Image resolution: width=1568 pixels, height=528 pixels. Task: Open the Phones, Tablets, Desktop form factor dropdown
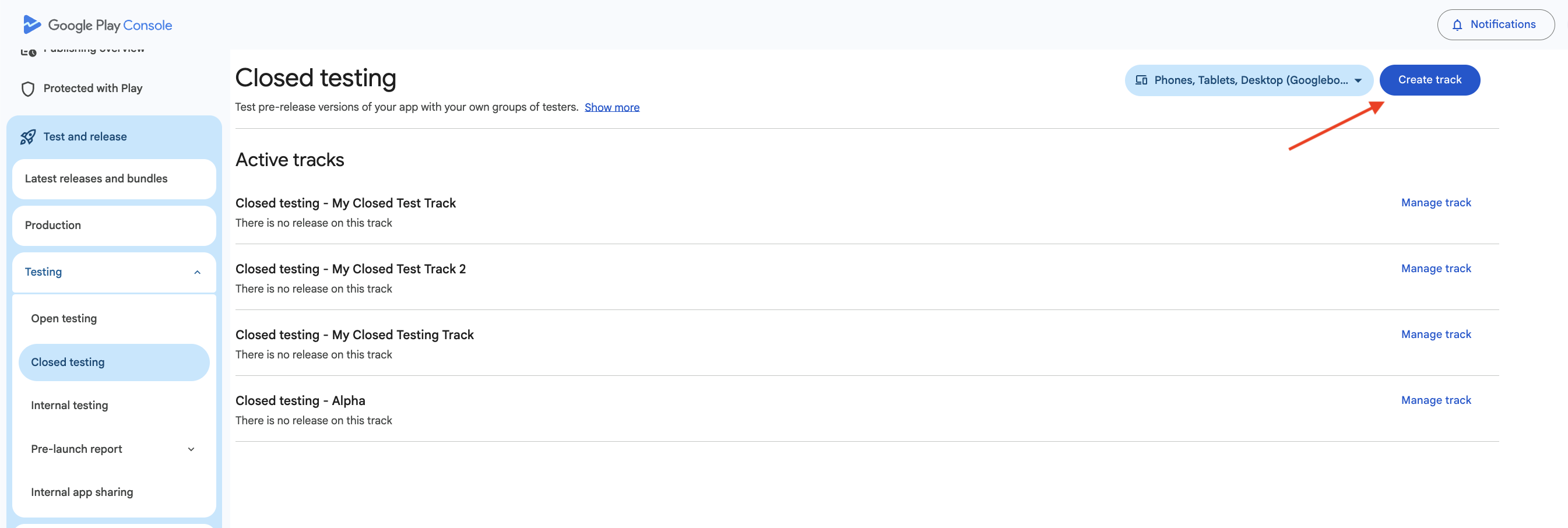coord(1249,80)
